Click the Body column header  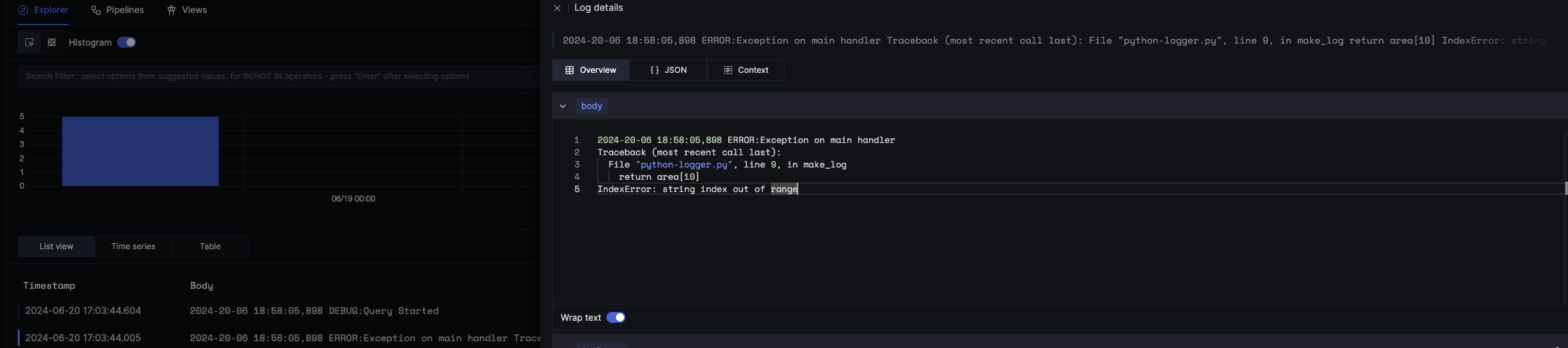[x=201, y=285]
